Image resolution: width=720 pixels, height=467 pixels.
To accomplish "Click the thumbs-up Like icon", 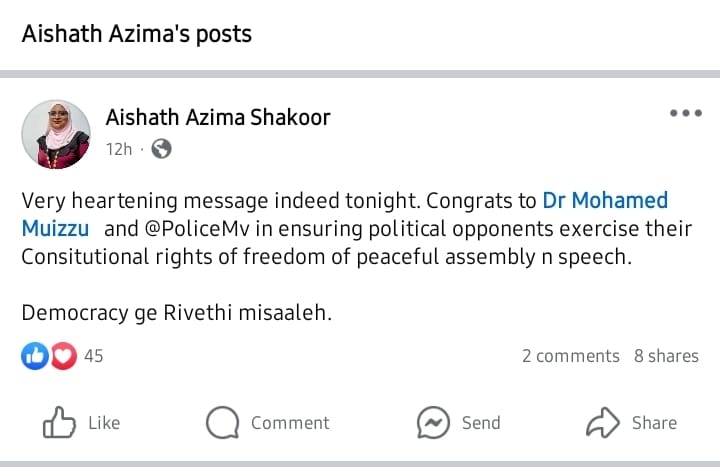I will click(60, 423).
